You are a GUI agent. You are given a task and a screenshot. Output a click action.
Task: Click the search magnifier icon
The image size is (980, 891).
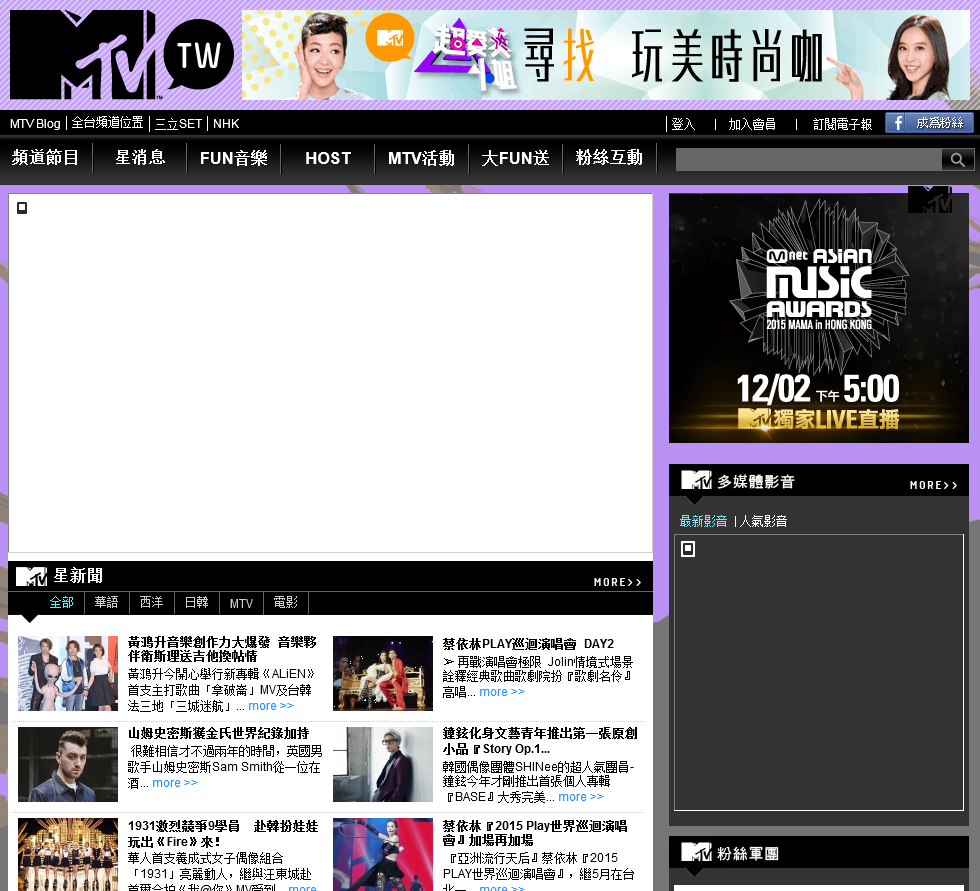click(x=957, y=159)
